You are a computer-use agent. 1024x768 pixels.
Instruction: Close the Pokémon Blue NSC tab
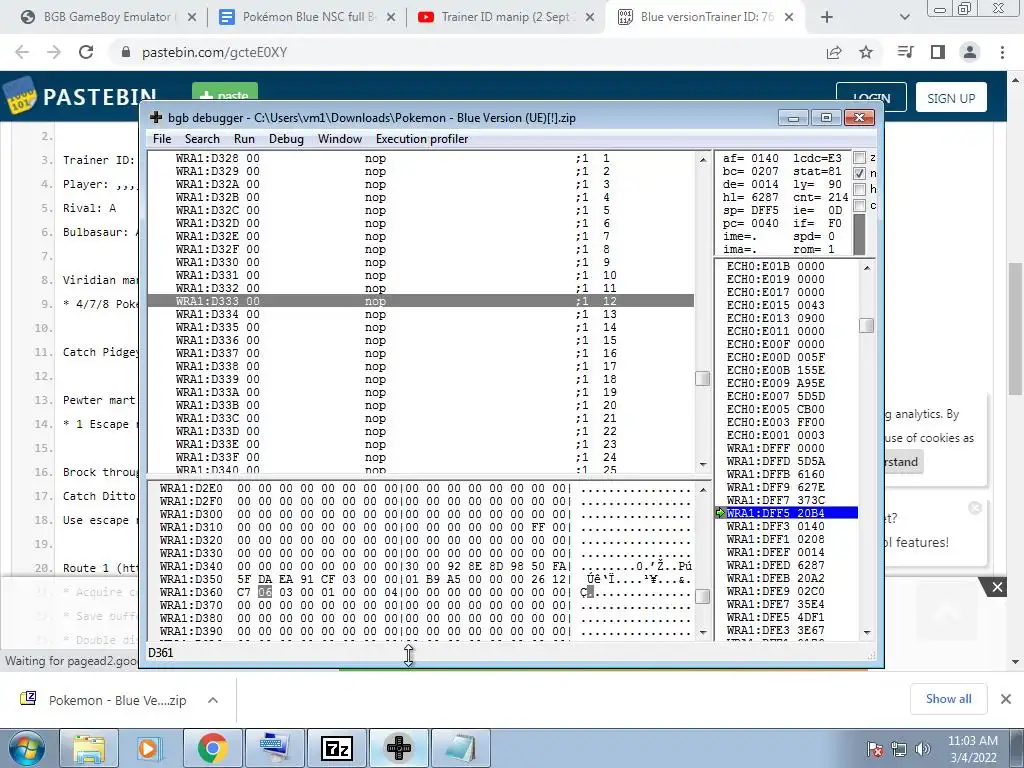391,17
